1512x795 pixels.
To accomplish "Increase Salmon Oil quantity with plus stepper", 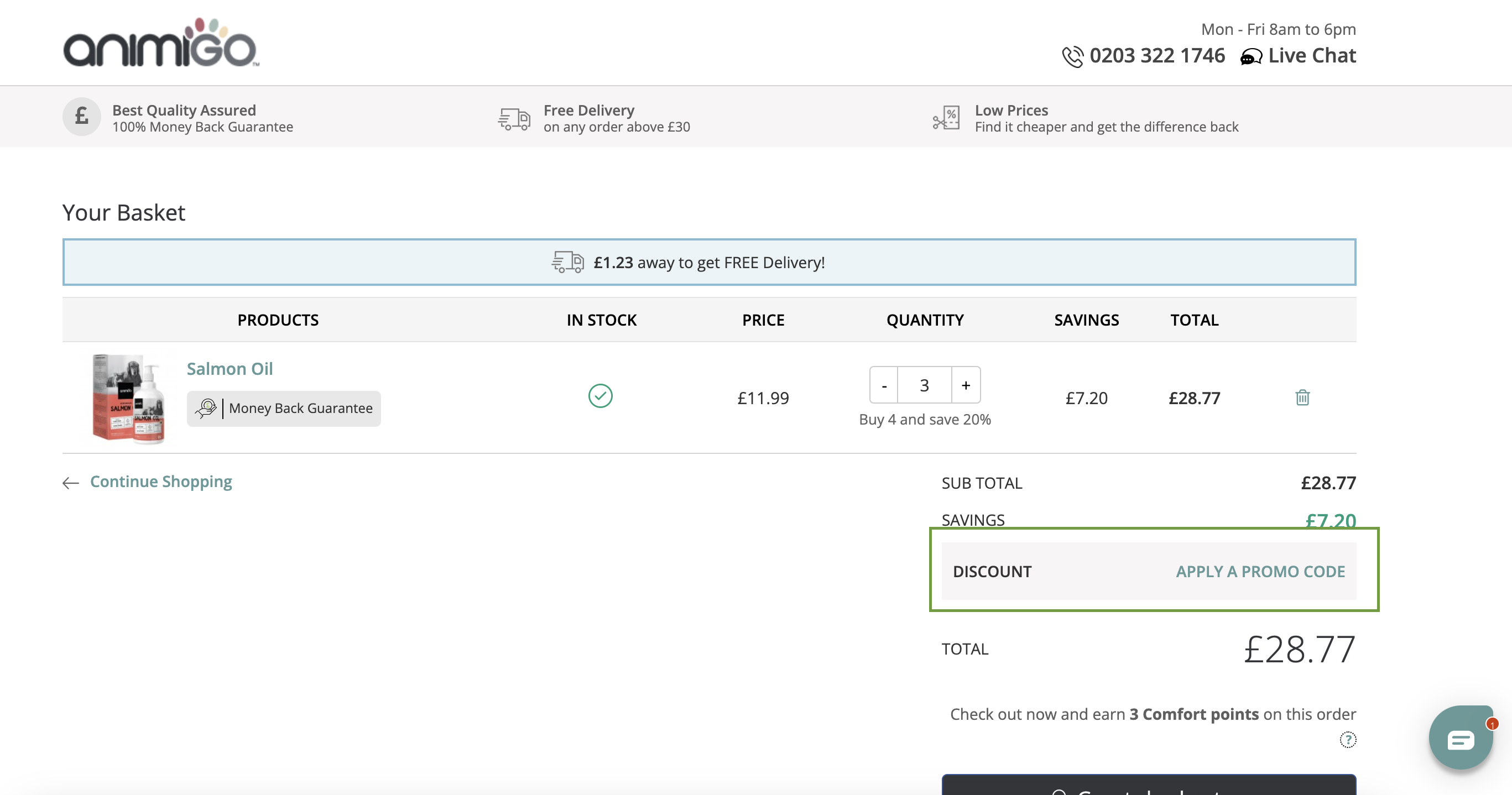I will pos(965,384).
